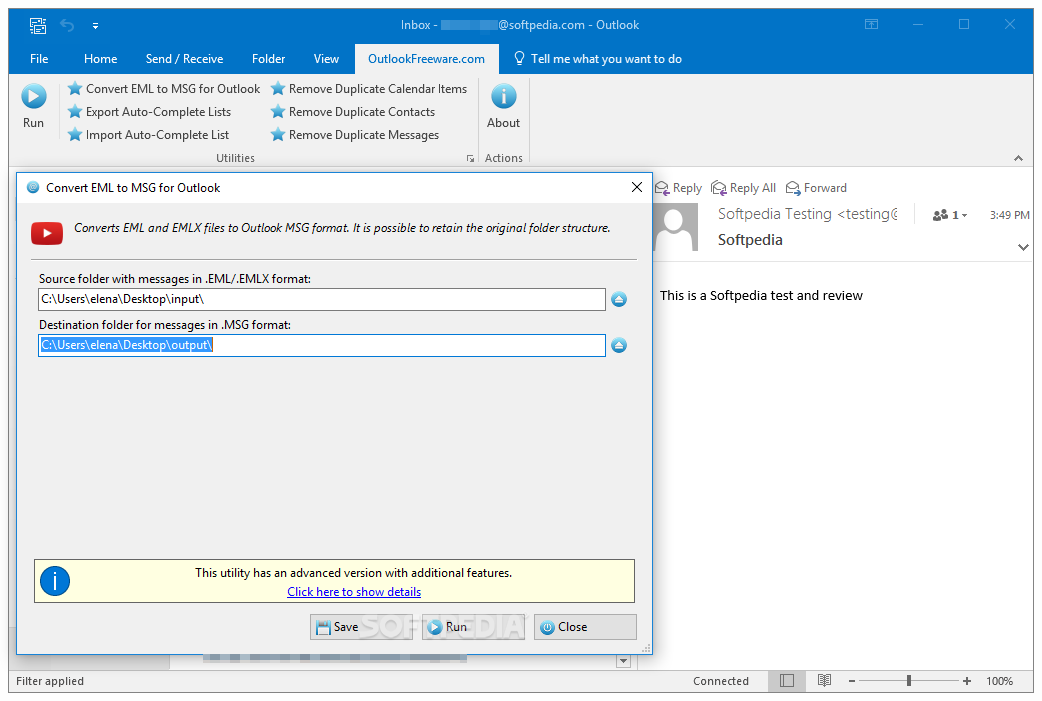Play the YouTube video tutorial icon

[47, 233]
